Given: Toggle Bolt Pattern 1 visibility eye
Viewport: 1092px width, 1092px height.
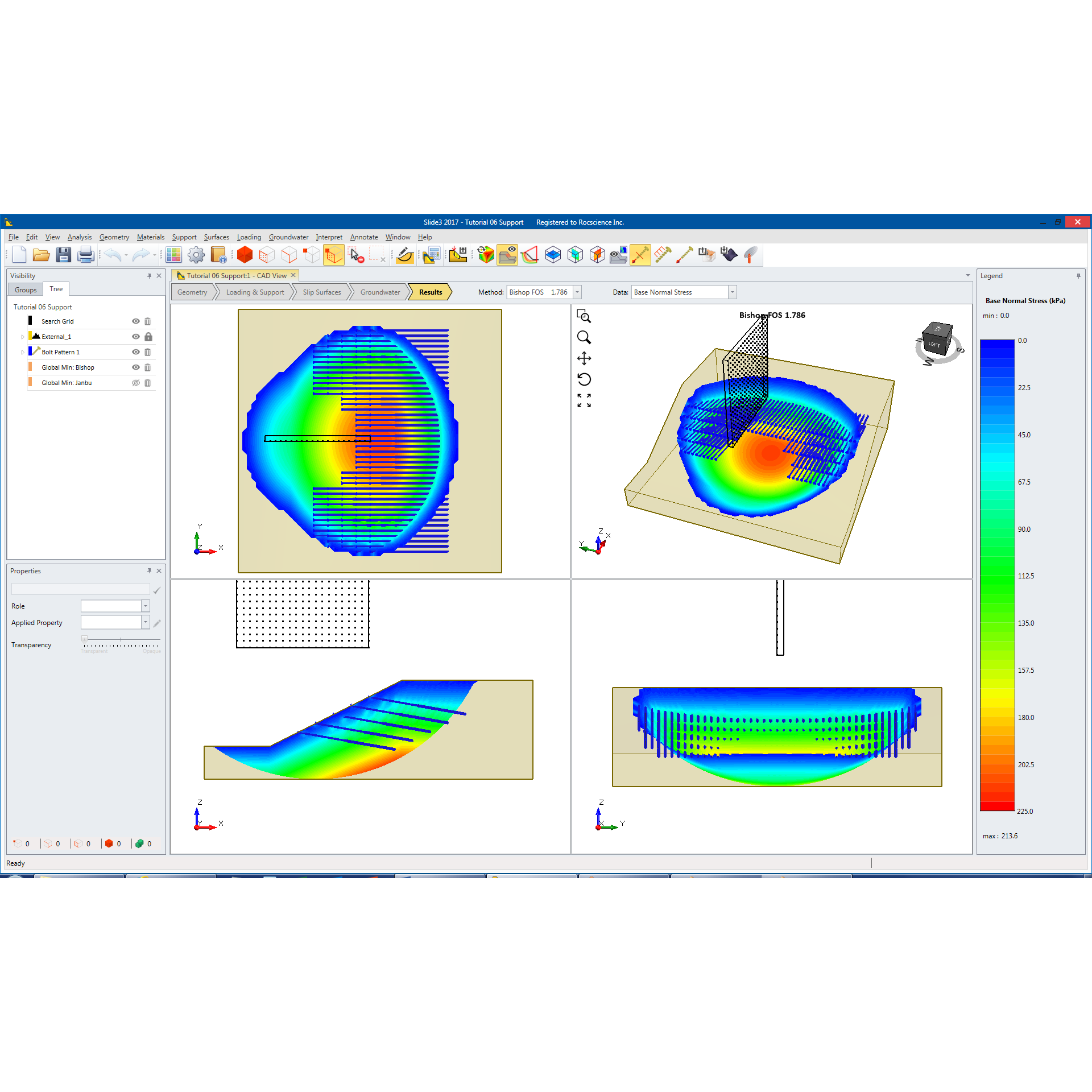Looking at the screenshot, I should point(136,352).
